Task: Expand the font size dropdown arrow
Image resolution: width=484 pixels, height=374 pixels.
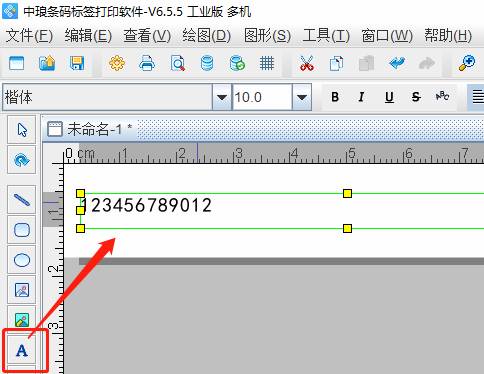Action: [x=302, y=97]
